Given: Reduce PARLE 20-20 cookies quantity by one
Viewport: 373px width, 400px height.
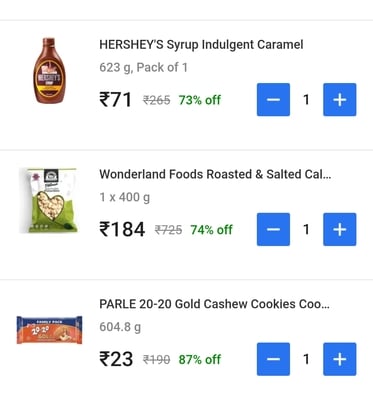Looking at the screenshot, I should click(273, 359).
